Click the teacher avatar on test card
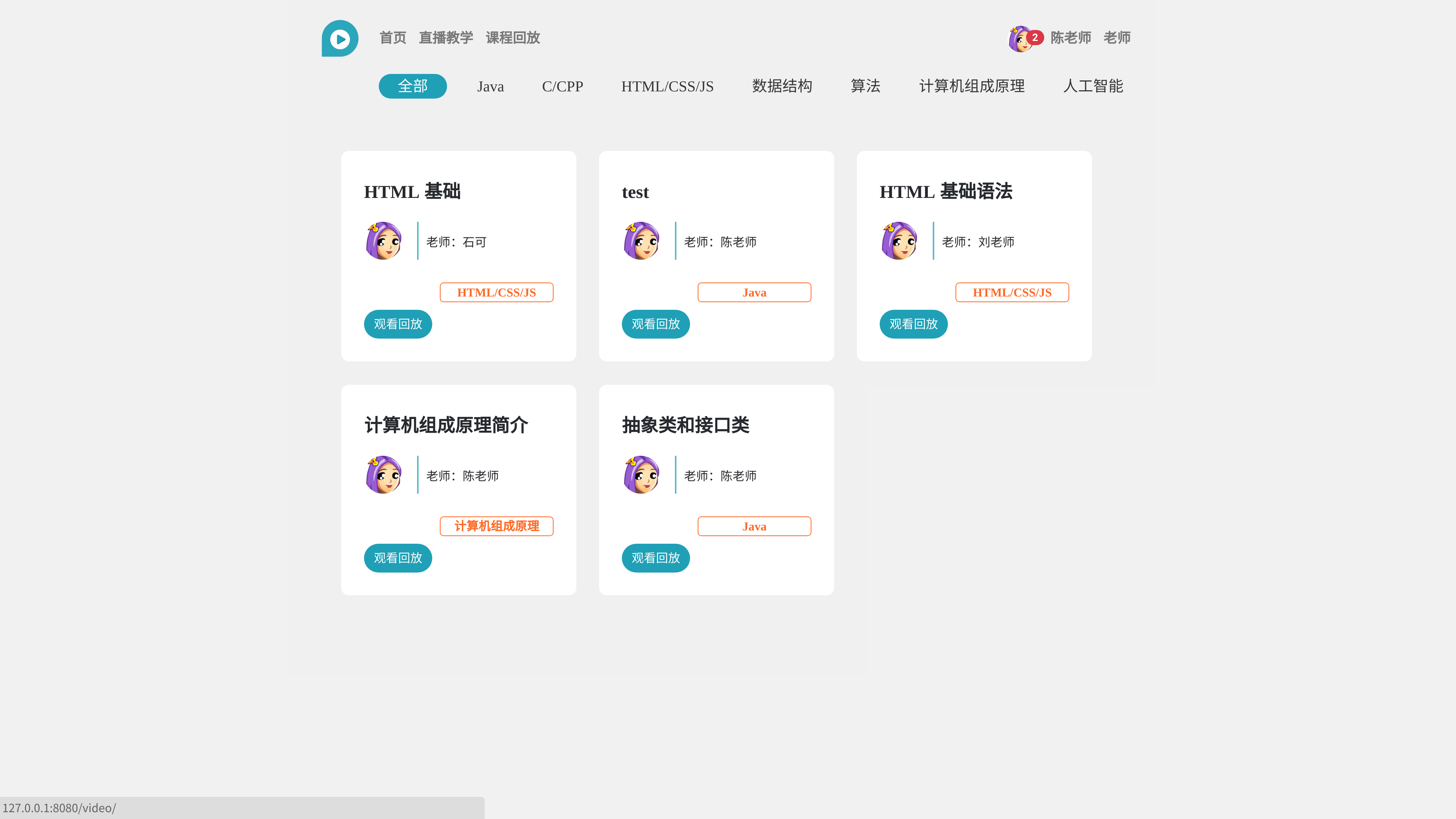Image resolution: width=1456 pixels, height=819 pixels. click(x=642, y=241)
